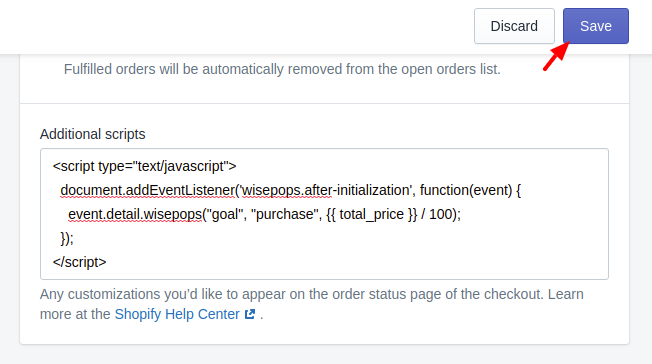
Task: Click the external link icon after Help Center
Action: 250,314
